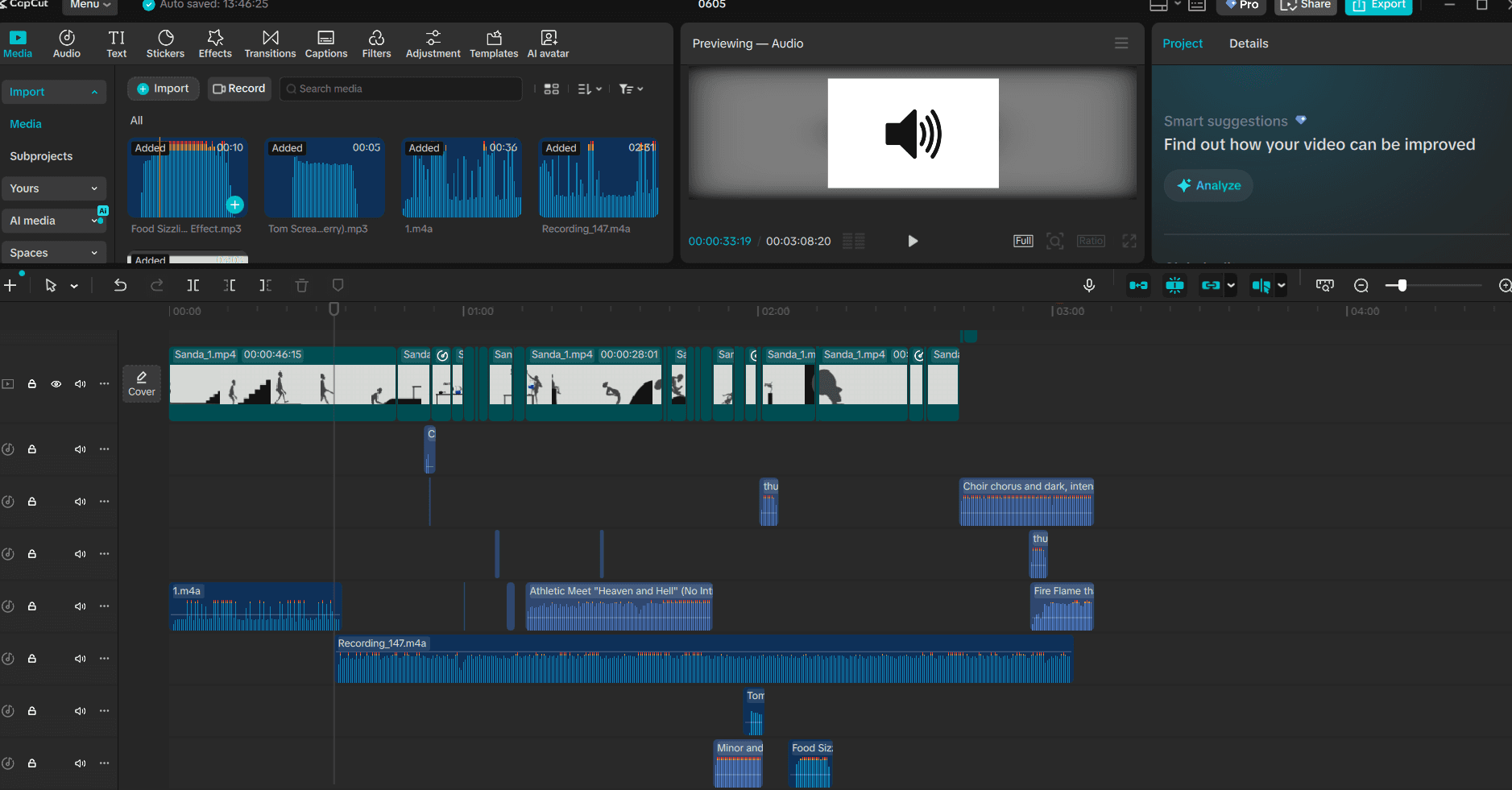Open the Captions panel
This screenshot has width=1512, height=790.
(326, 43)
